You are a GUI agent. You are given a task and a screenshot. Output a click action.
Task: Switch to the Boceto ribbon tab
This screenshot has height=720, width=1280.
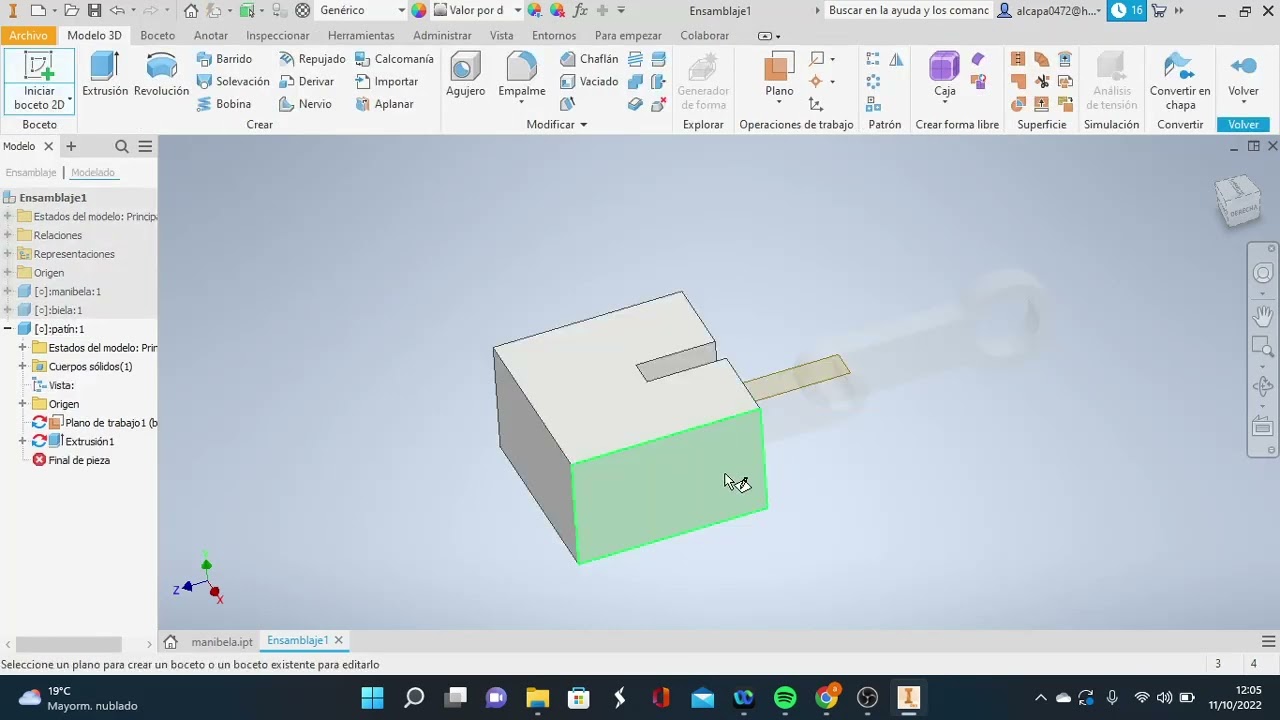[x=157, y=35]
